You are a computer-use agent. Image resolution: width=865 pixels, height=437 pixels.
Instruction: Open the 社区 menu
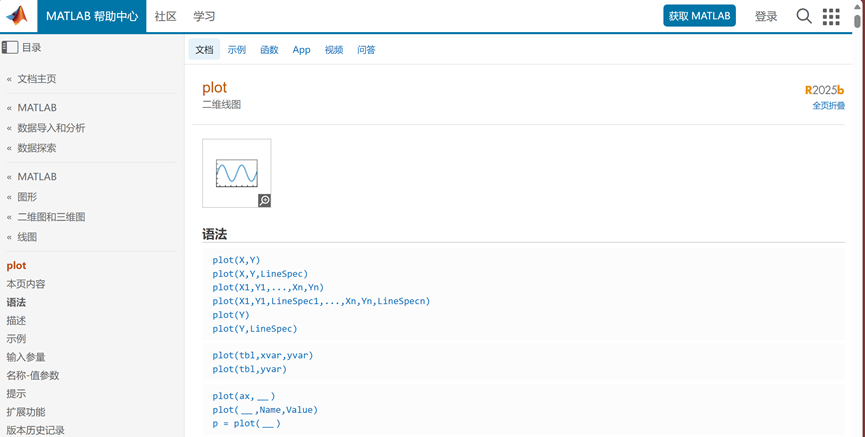pyautogui.click(x=165, y=16)
